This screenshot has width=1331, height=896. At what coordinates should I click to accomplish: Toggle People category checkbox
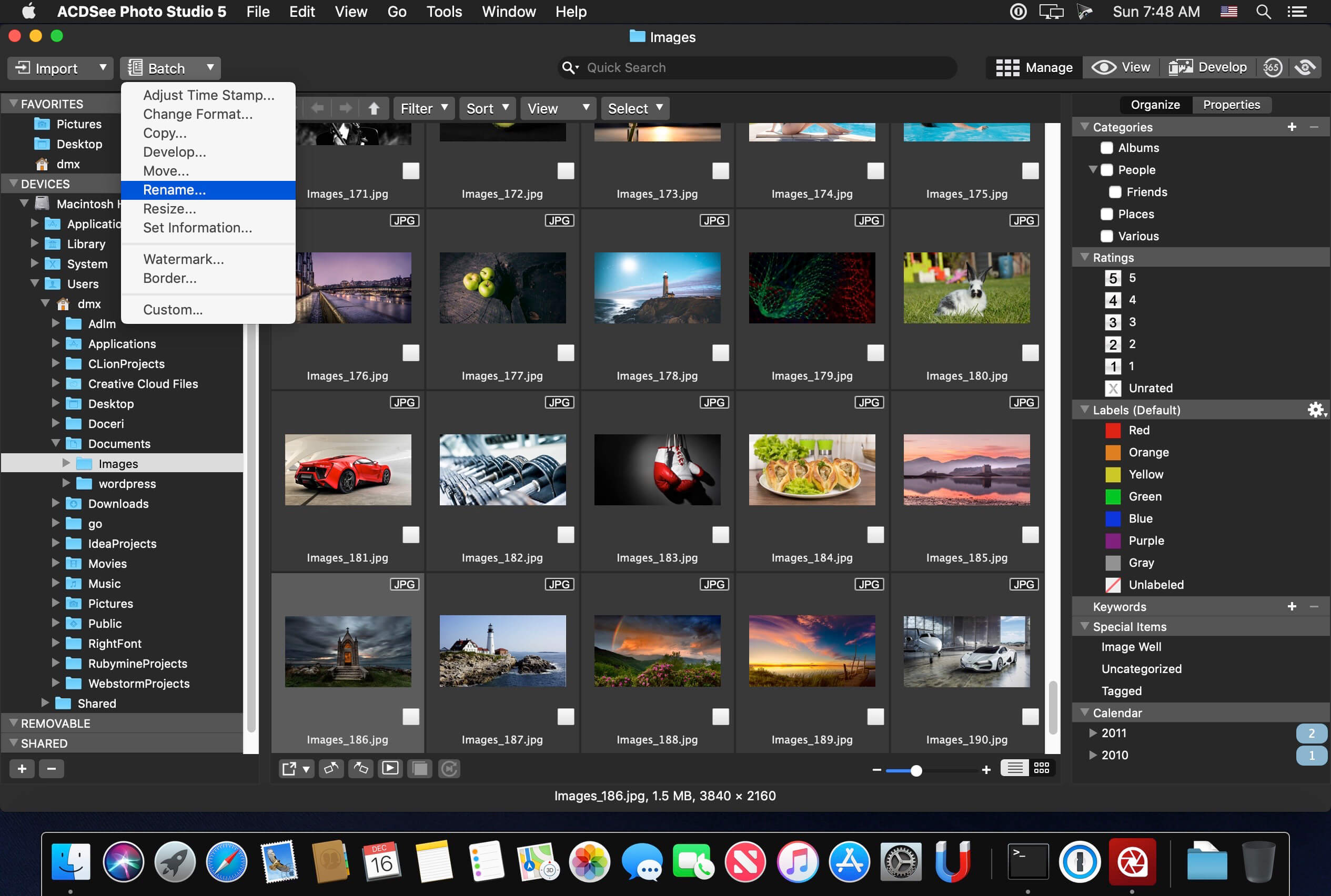coord(1107,169)
